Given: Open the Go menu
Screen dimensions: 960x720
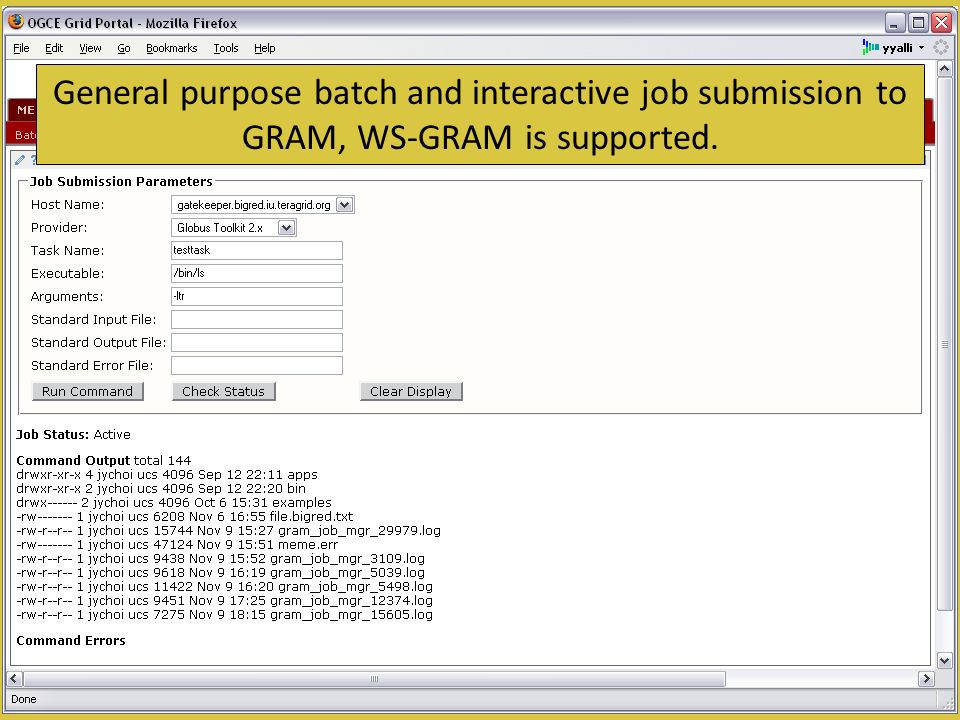Looking at the screenshot, I should coord(124,48).
